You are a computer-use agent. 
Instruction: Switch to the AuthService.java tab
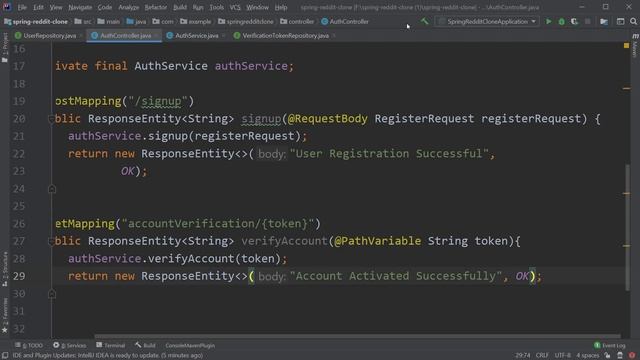click(x=196, y=36)
